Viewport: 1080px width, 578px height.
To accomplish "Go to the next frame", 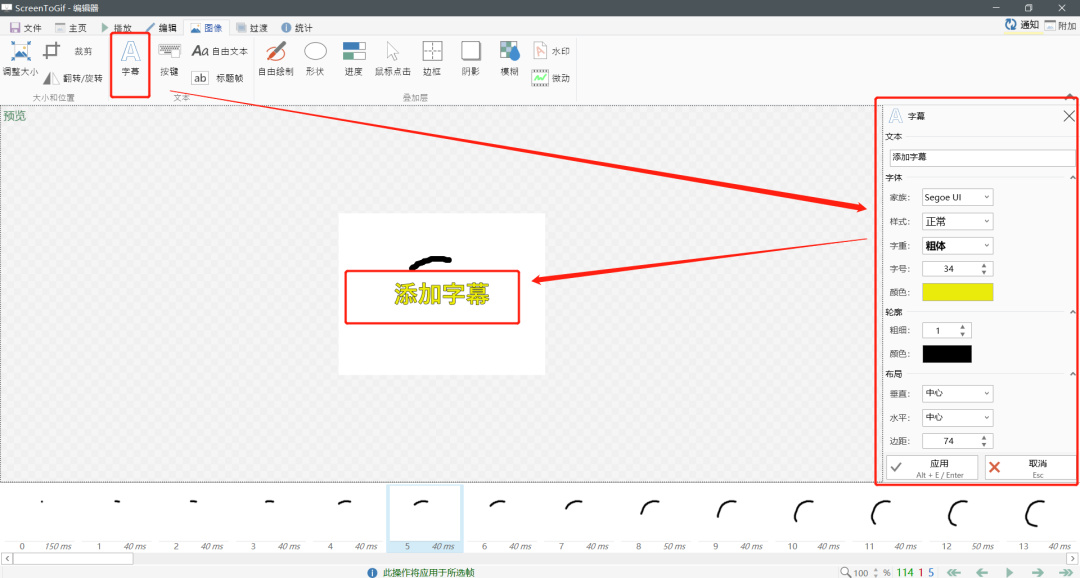I will click(1037, 572).
